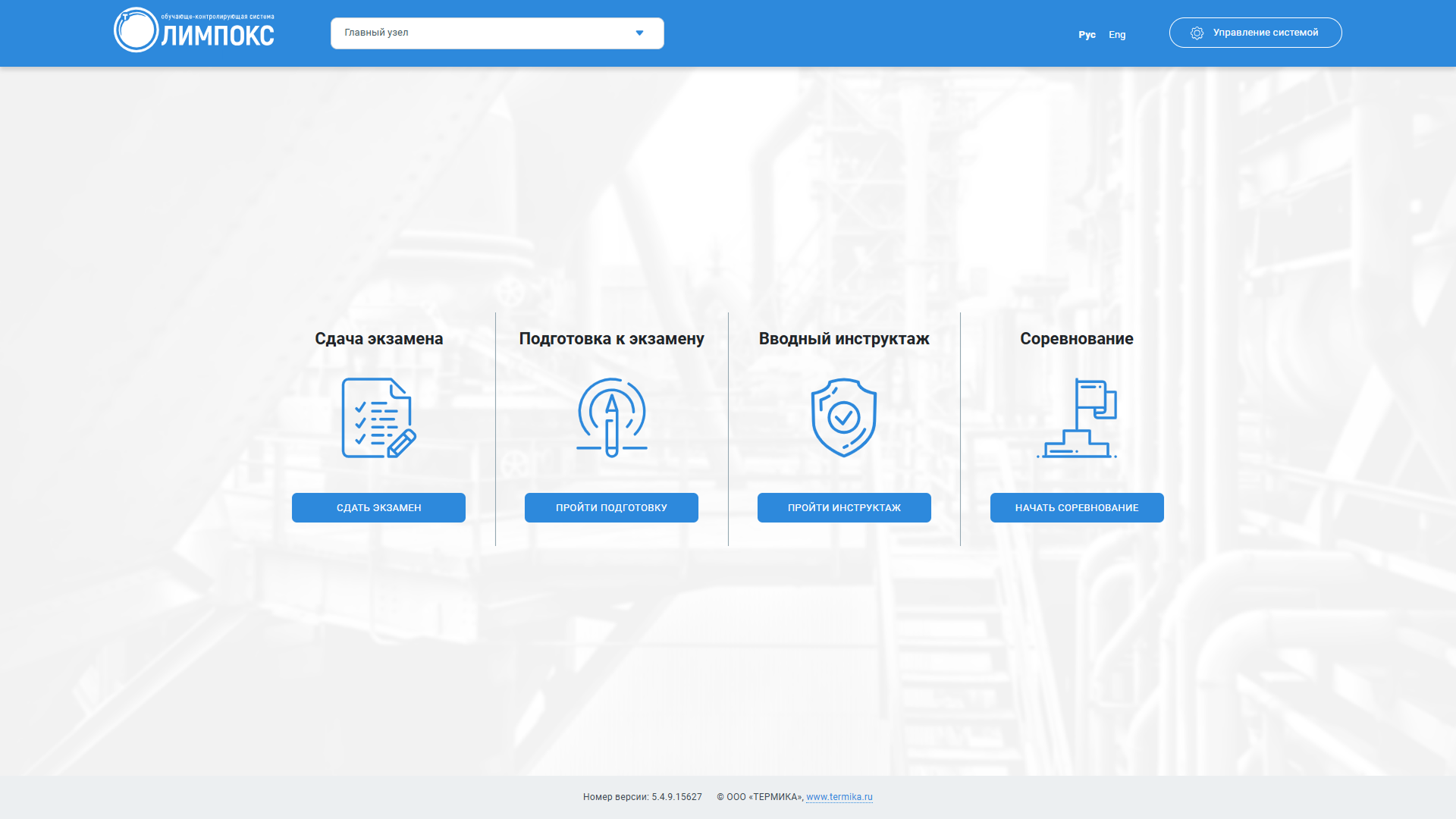
Task: Select the gauge-pen icon for 'Подготовка к экзамену'
Action: [611, 416]
